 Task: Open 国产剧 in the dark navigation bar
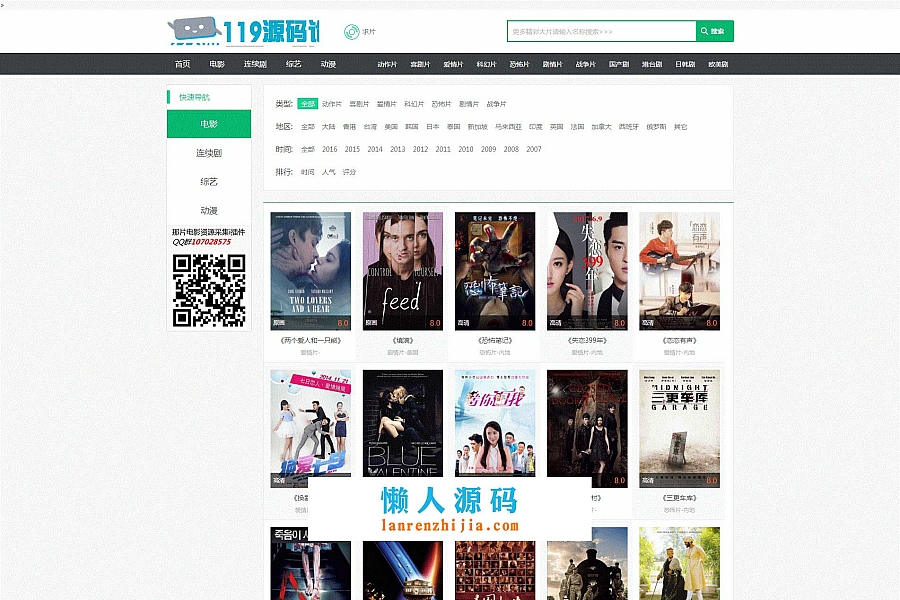pyautogui.click(x=619, y=64)
